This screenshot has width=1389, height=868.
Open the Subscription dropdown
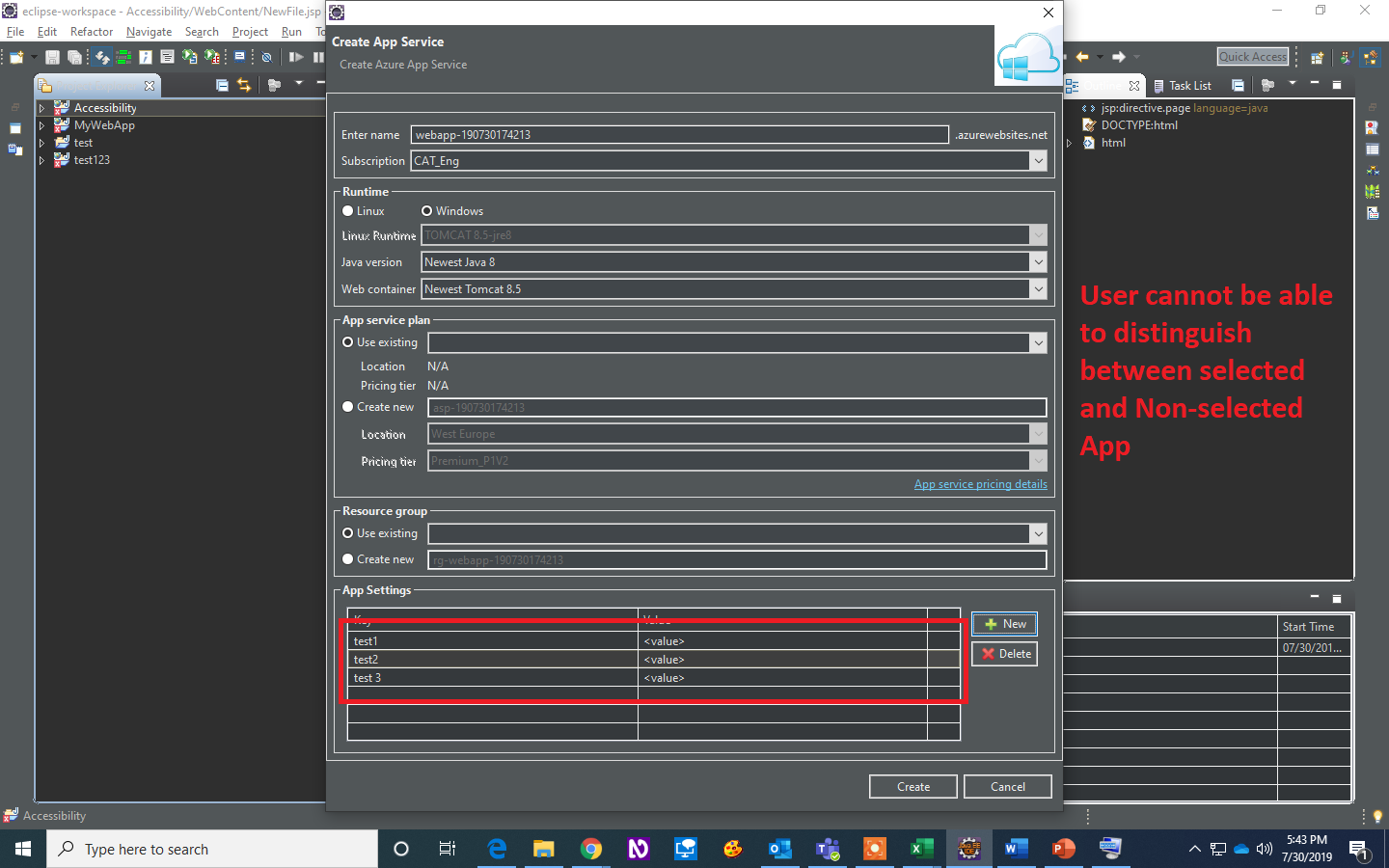click(x=1039, y=160)
